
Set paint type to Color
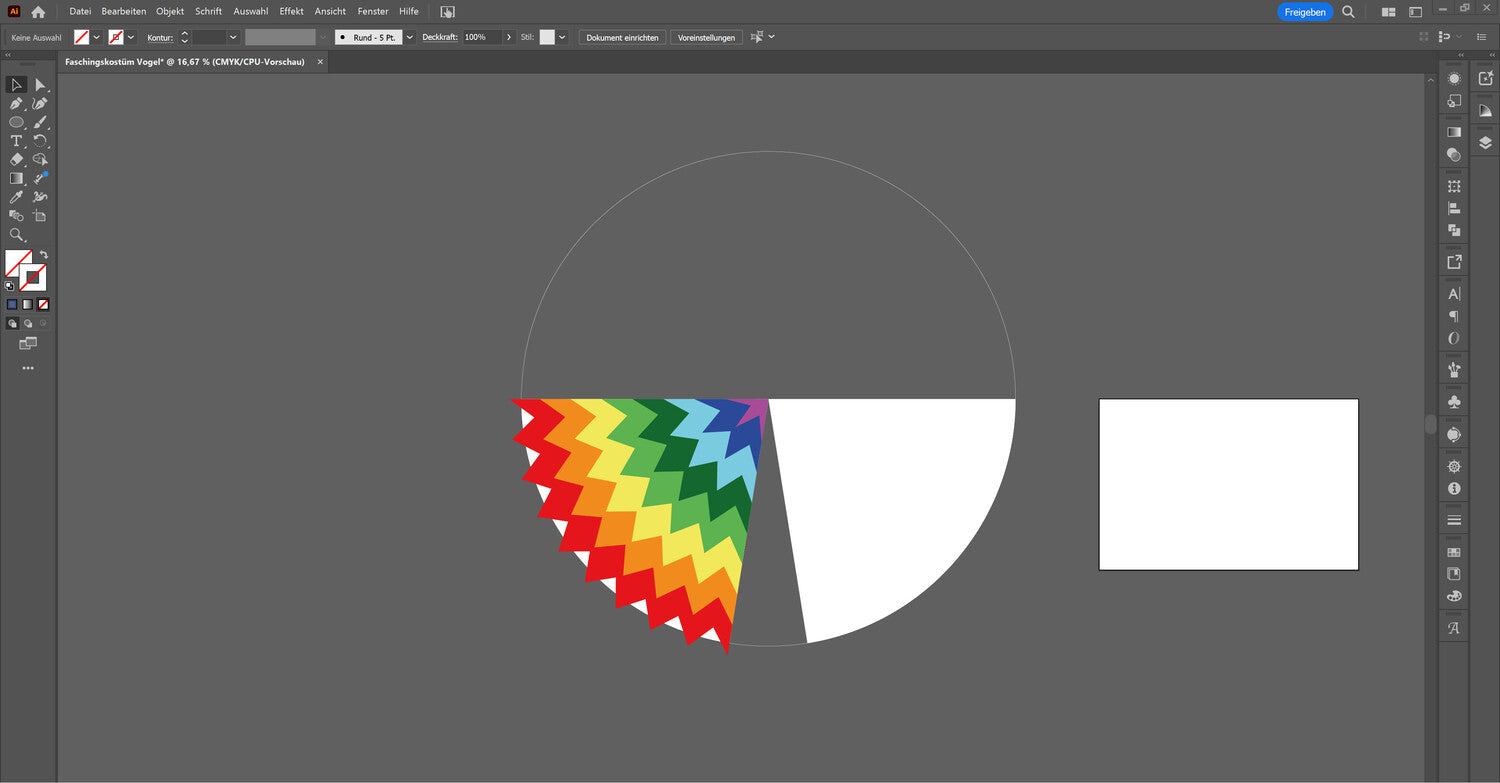pyautogui.click(x=12, y=304)
